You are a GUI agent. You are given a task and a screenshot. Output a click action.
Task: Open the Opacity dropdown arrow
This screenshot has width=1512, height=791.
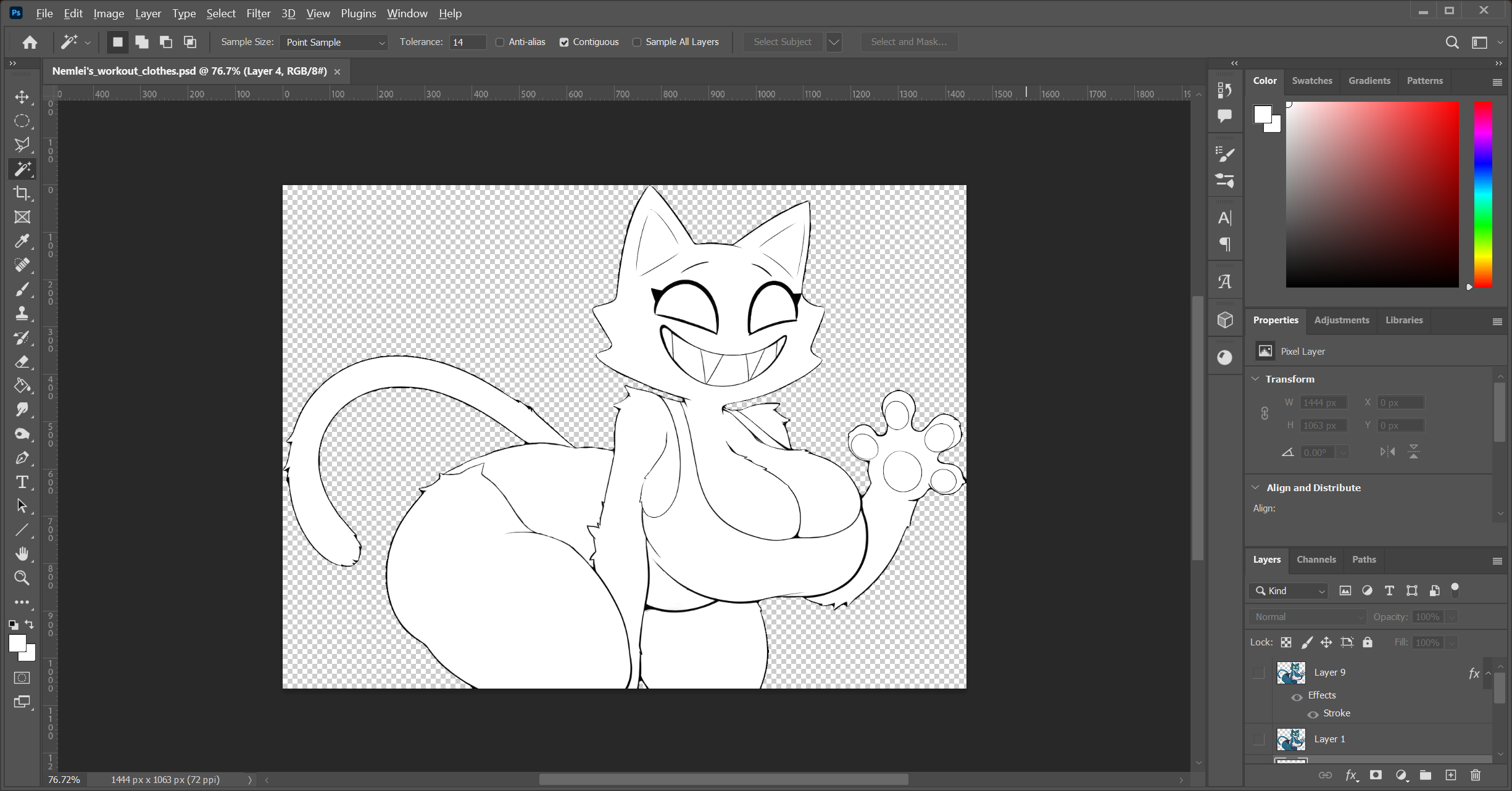tap(1452, 617)
